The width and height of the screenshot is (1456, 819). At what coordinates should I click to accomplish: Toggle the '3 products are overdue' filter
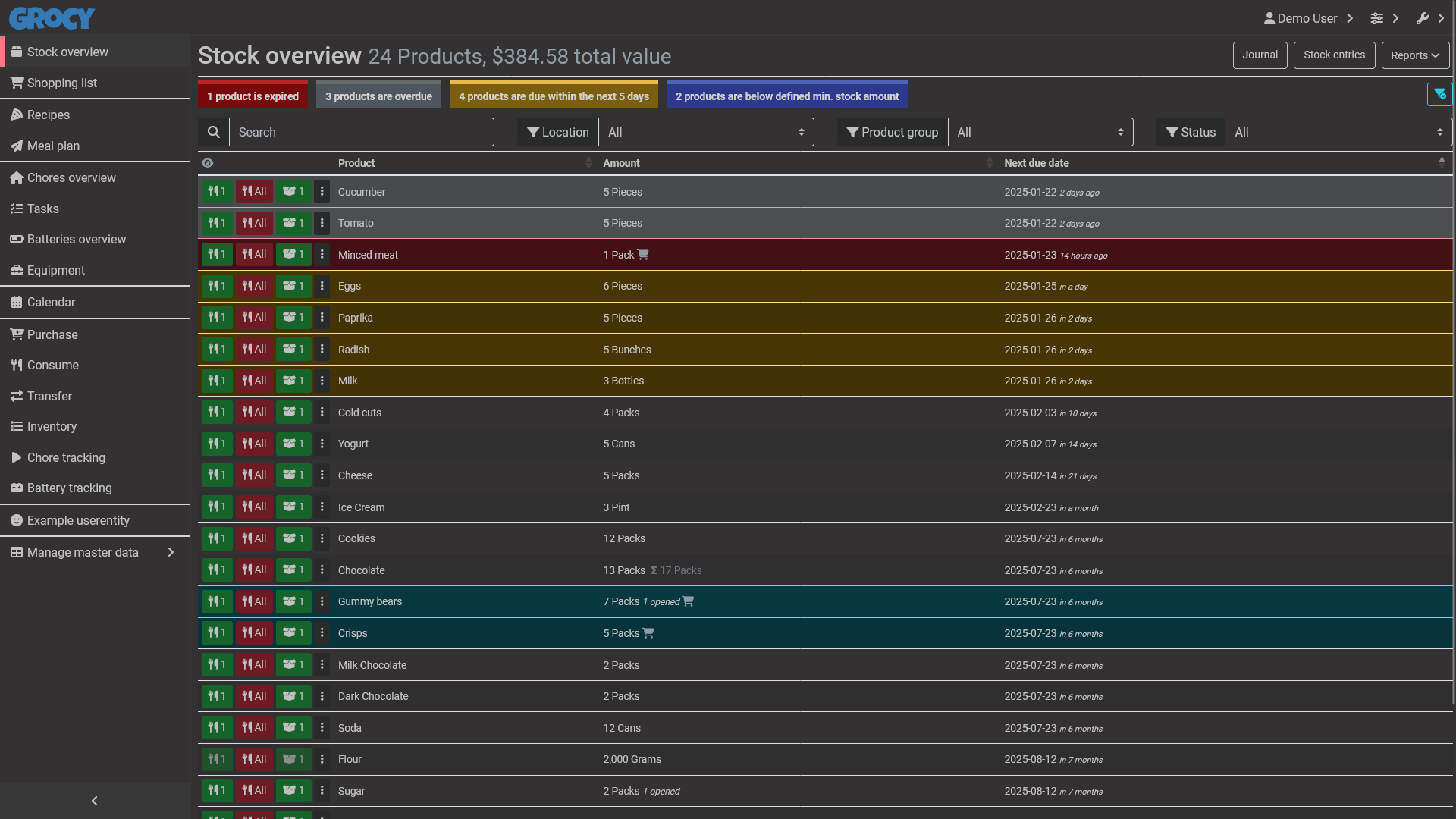coord(378,96)
